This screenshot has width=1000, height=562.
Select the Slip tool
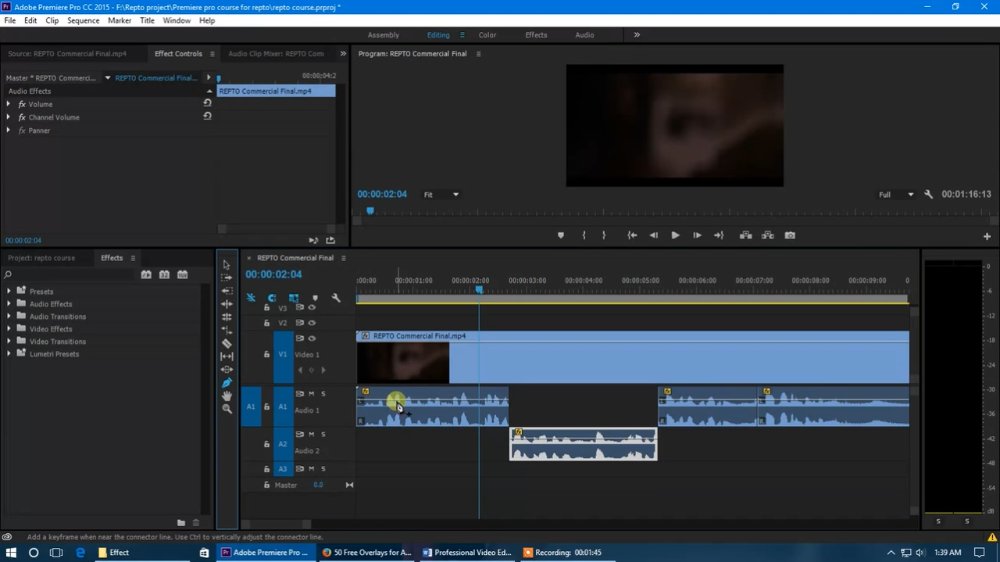(x=226, y=357)
